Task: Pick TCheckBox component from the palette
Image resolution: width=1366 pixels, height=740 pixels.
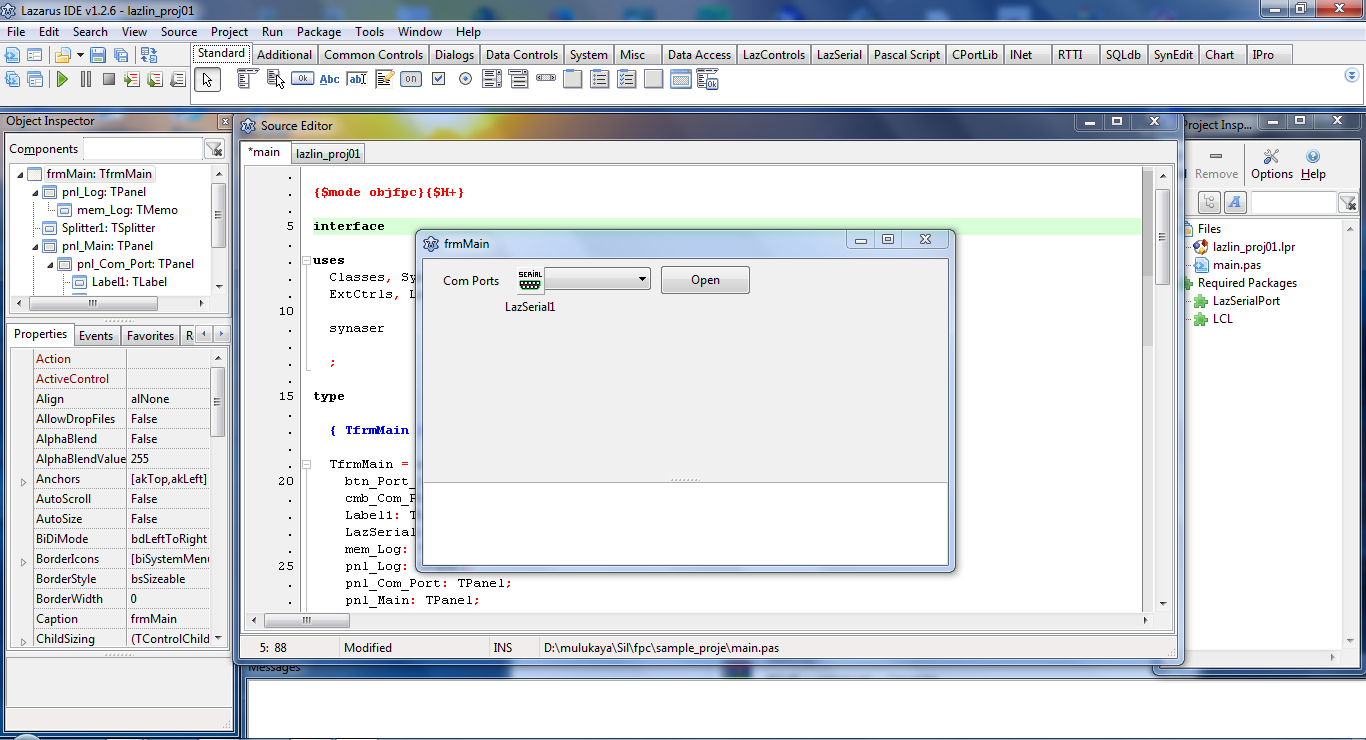Action: [x=438, y=79]
